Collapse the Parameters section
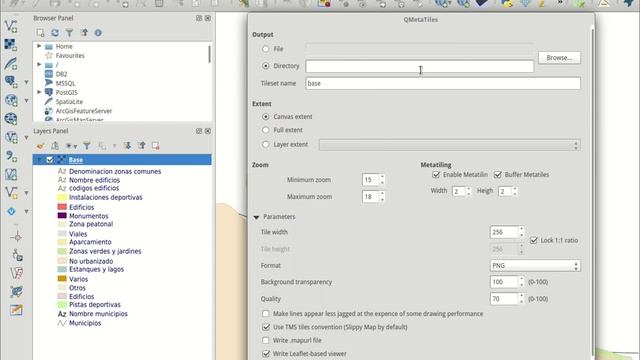 pyautogui.click(x=256, y=217)
